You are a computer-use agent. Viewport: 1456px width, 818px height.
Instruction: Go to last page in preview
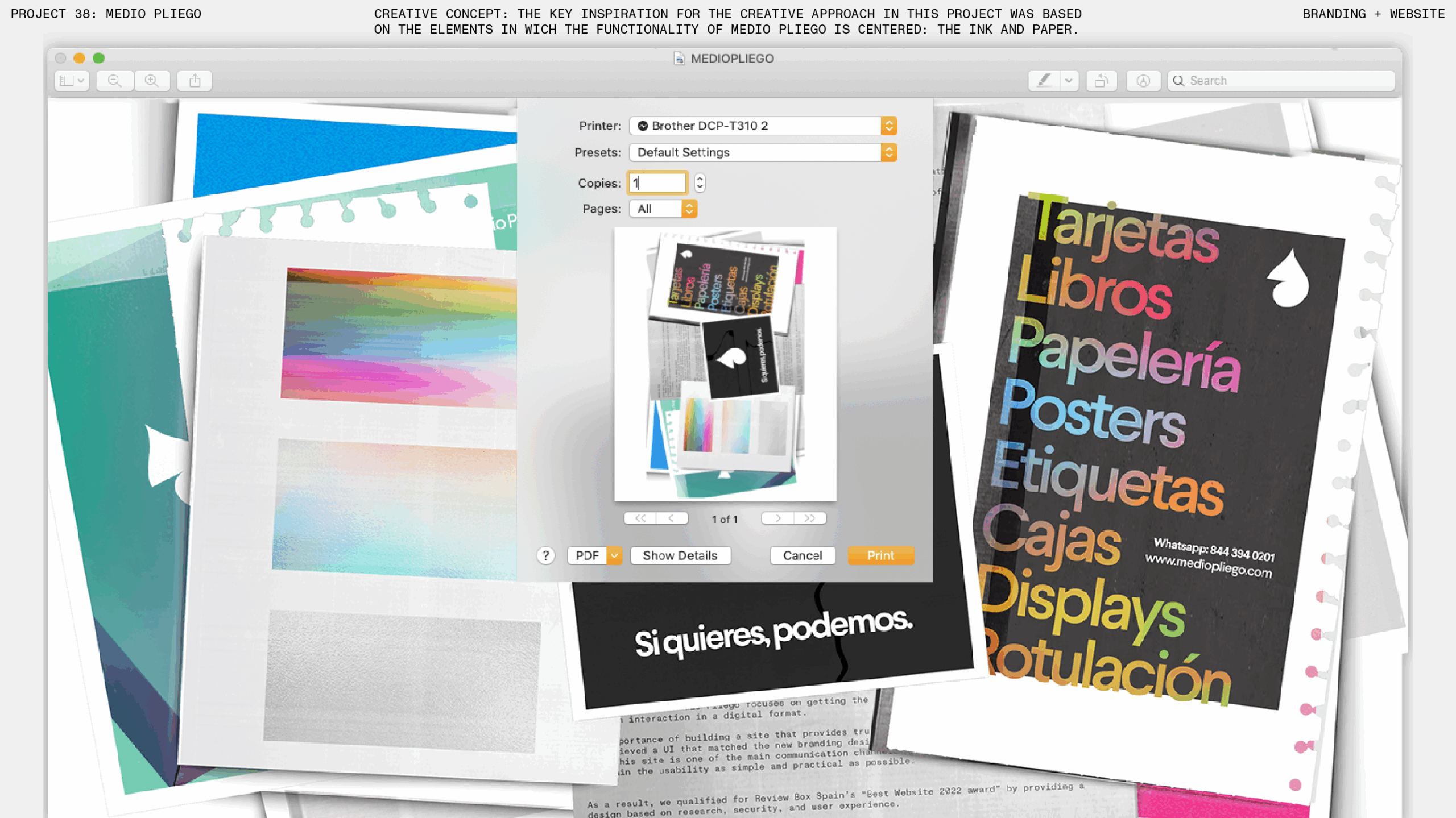click(x=810, y=518)
